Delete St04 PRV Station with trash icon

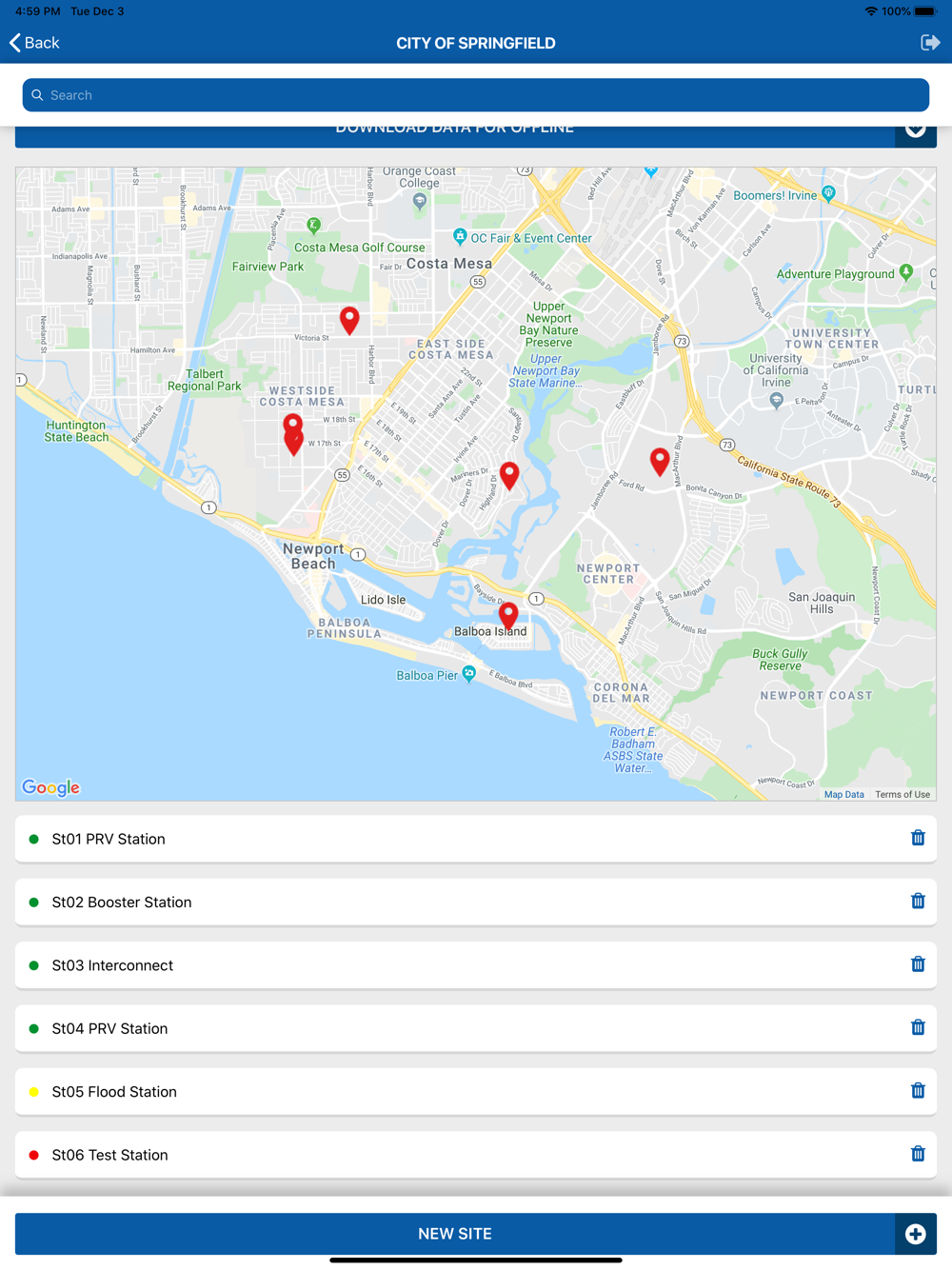pos(918,1027)
